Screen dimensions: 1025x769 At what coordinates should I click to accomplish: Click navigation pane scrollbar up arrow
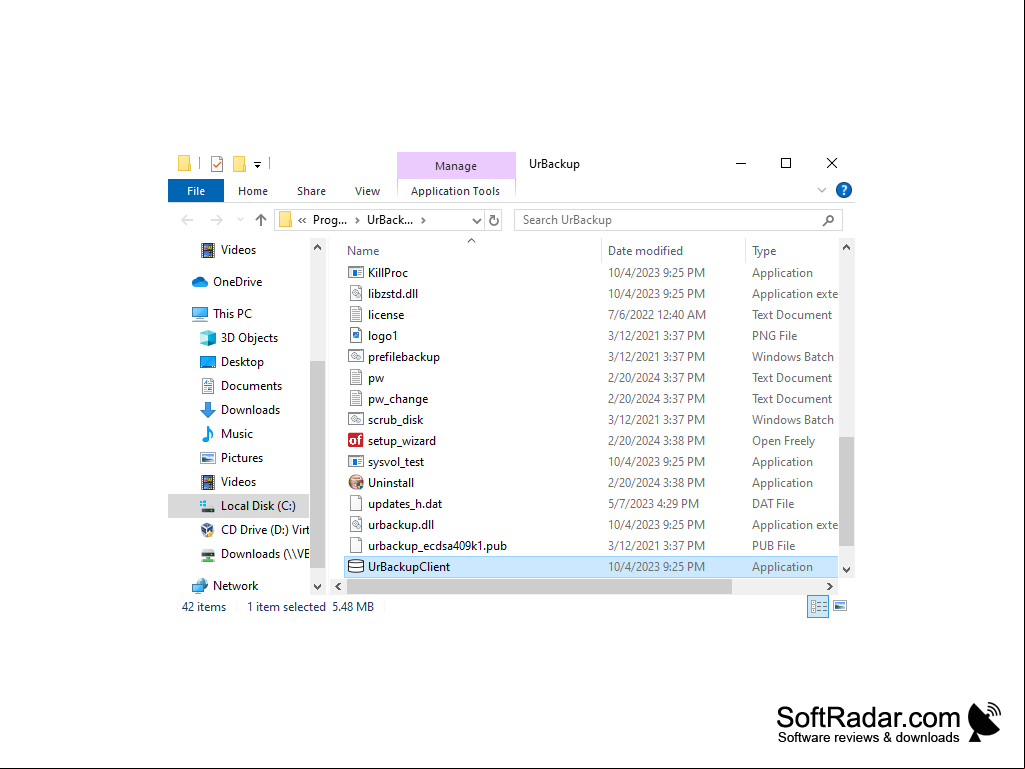click(317, 248)
